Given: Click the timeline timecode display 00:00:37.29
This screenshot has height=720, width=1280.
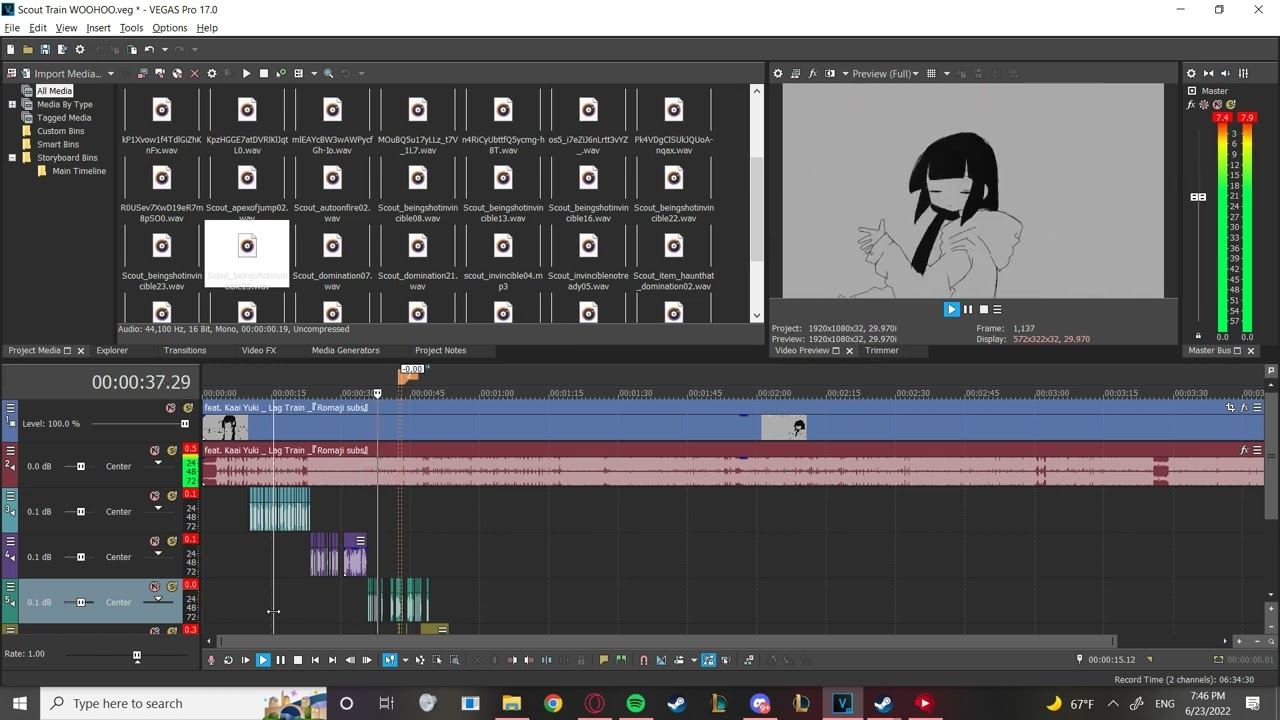Looking at the screenshot, I should point(141,382).
